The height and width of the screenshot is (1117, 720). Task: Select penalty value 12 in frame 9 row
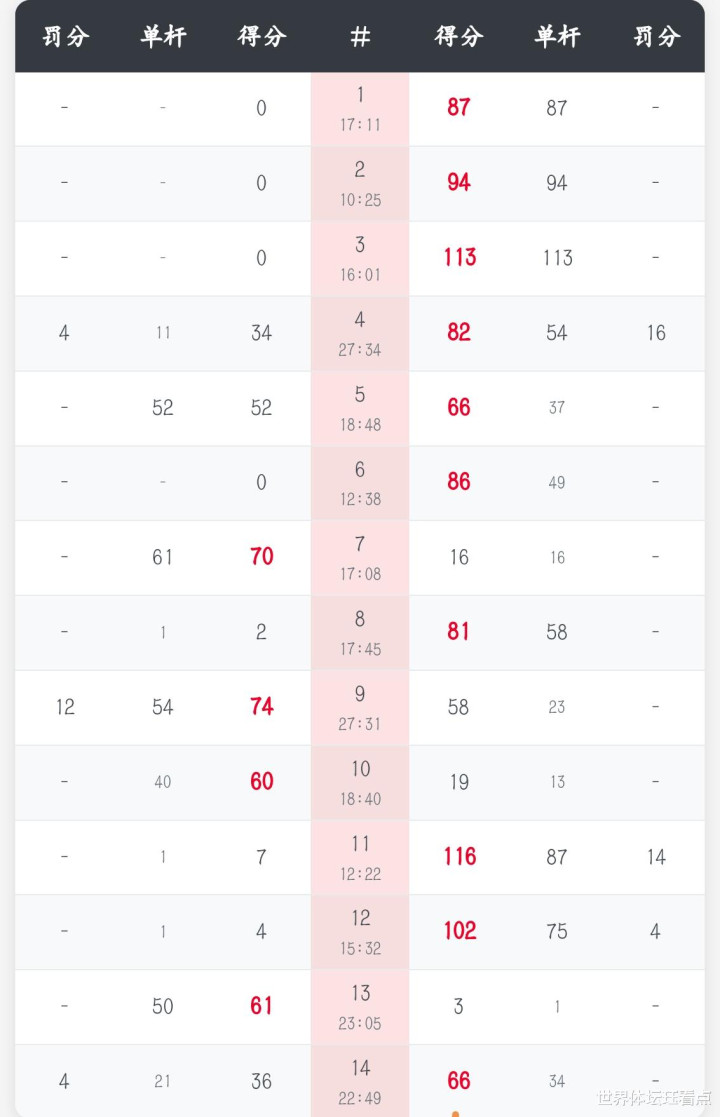(x=65, y=707)
